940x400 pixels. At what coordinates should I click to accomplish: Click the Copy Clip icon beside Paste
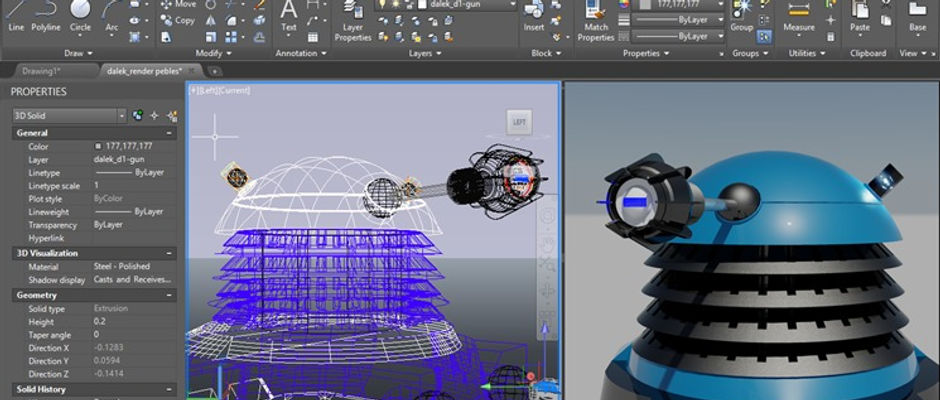(885, 20)
